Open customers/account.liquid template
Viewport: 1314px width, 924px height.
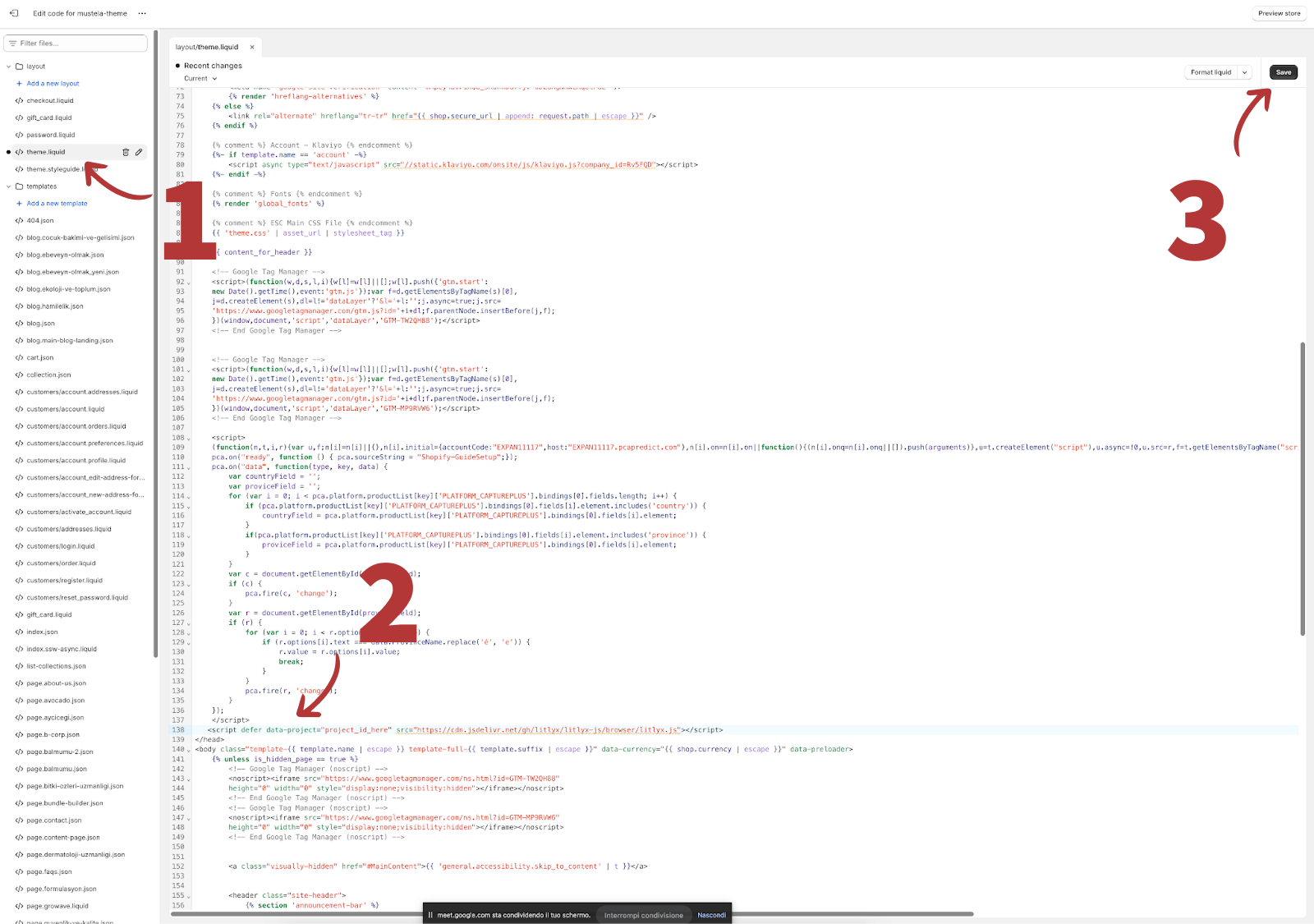66,409
